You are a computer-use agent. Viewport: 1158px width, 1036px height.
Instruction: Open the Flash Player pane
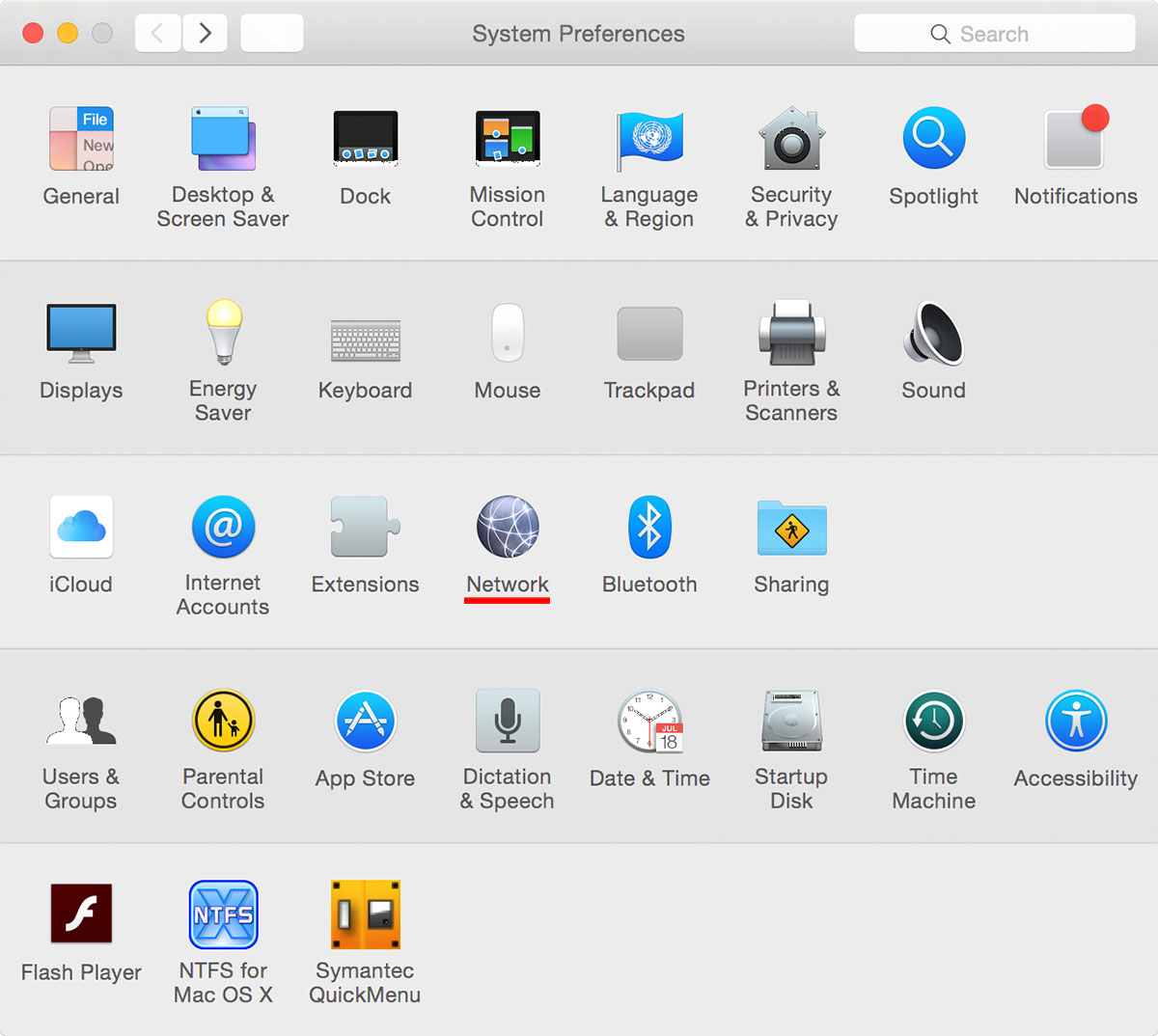pyautogui.click(x=81, y=915)
